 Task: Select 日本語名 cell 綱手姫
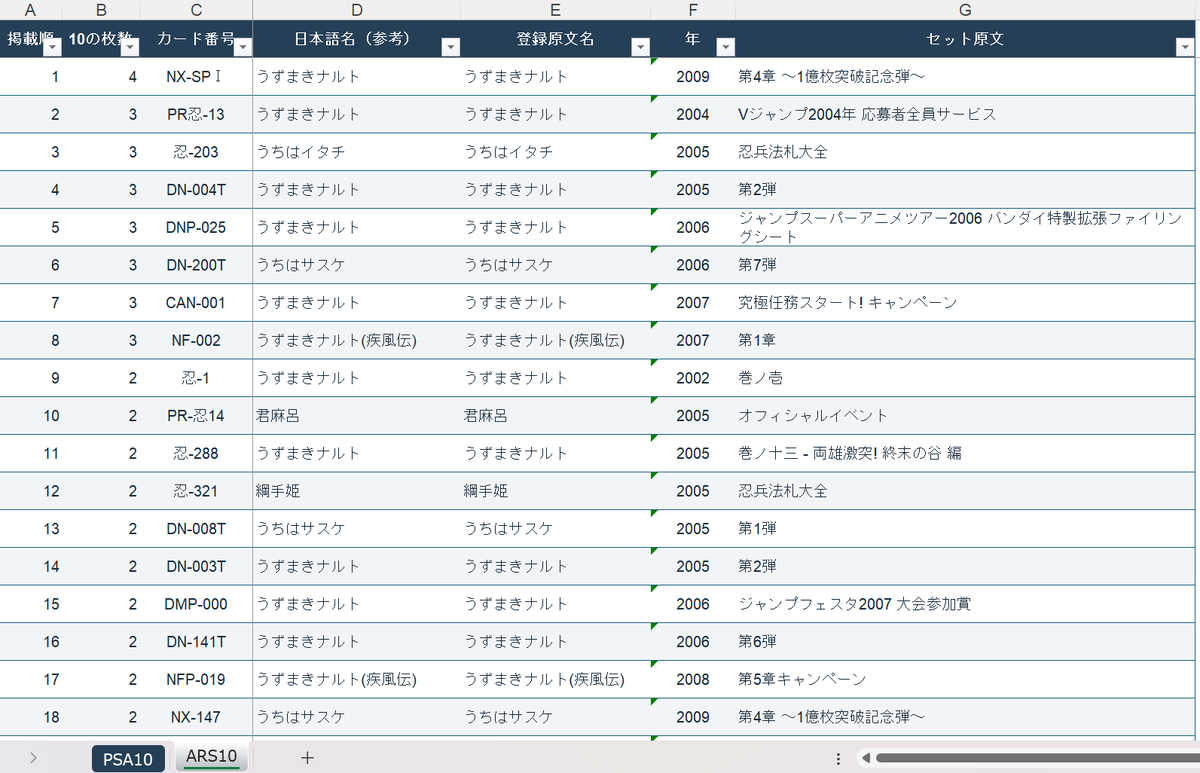click(x=356, y=491)
